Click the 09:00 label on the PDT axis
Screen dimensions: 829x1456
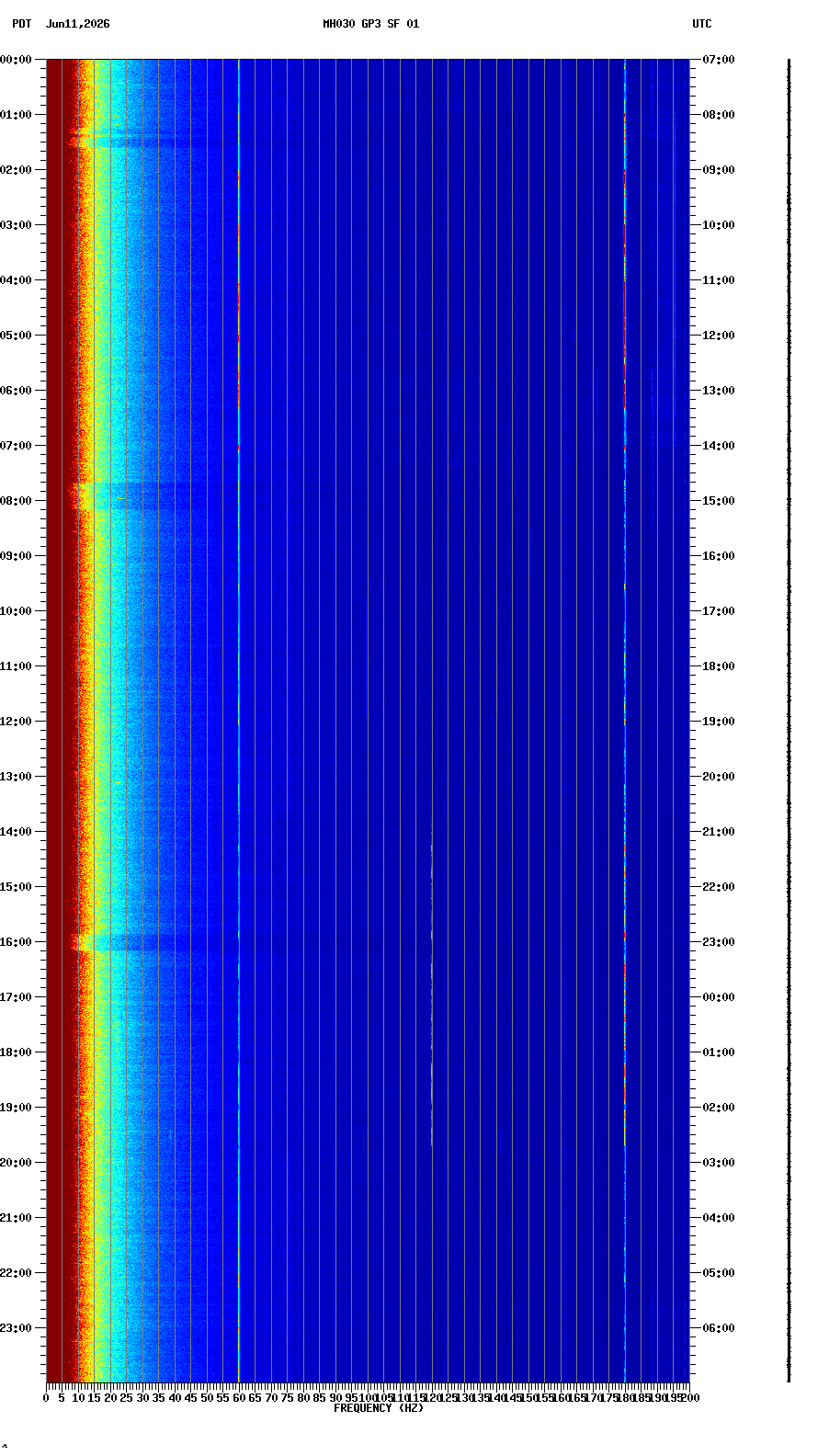[x=16, y=556]
